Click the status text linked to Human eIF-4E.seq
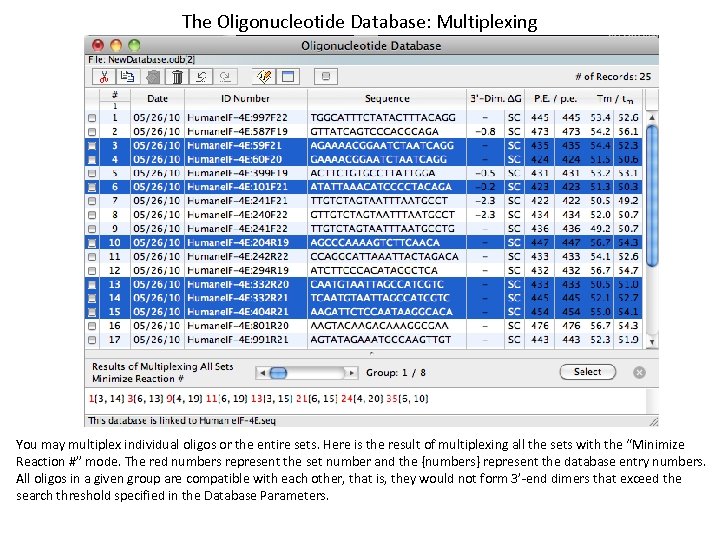Image resolution: width=720 pixels, height=540 pixels. [x=182, y=421]
